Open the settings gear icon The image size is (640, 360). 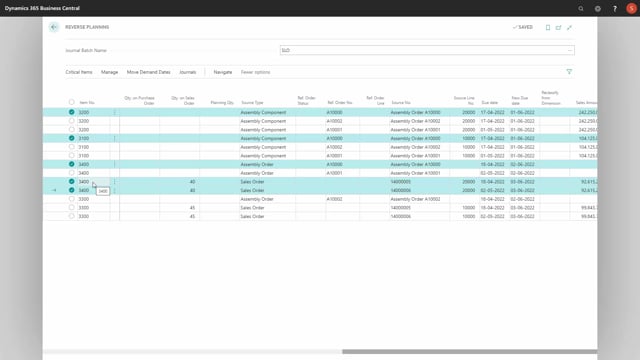(598, 9)
